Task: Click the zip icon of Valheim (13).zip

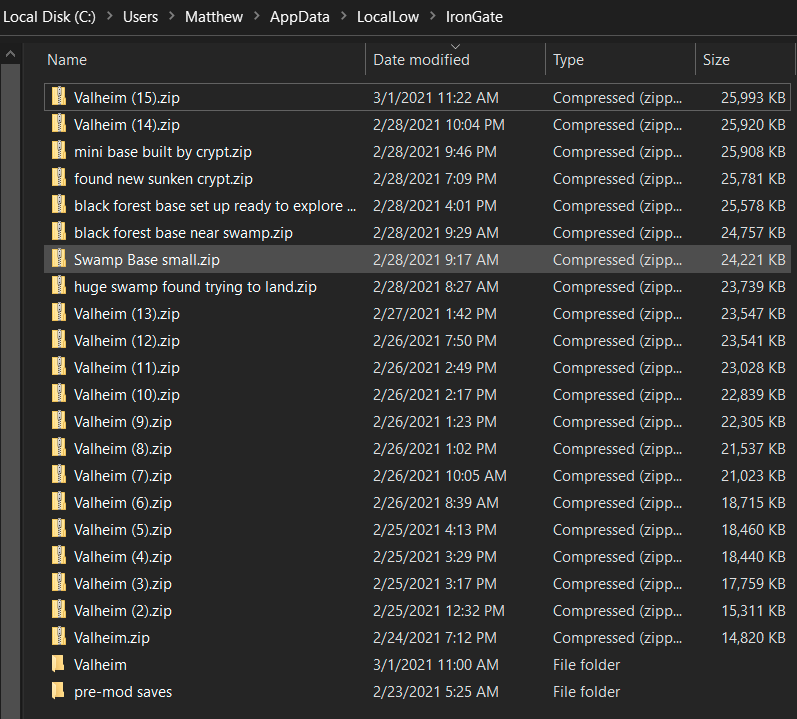Action: (59, 312)
